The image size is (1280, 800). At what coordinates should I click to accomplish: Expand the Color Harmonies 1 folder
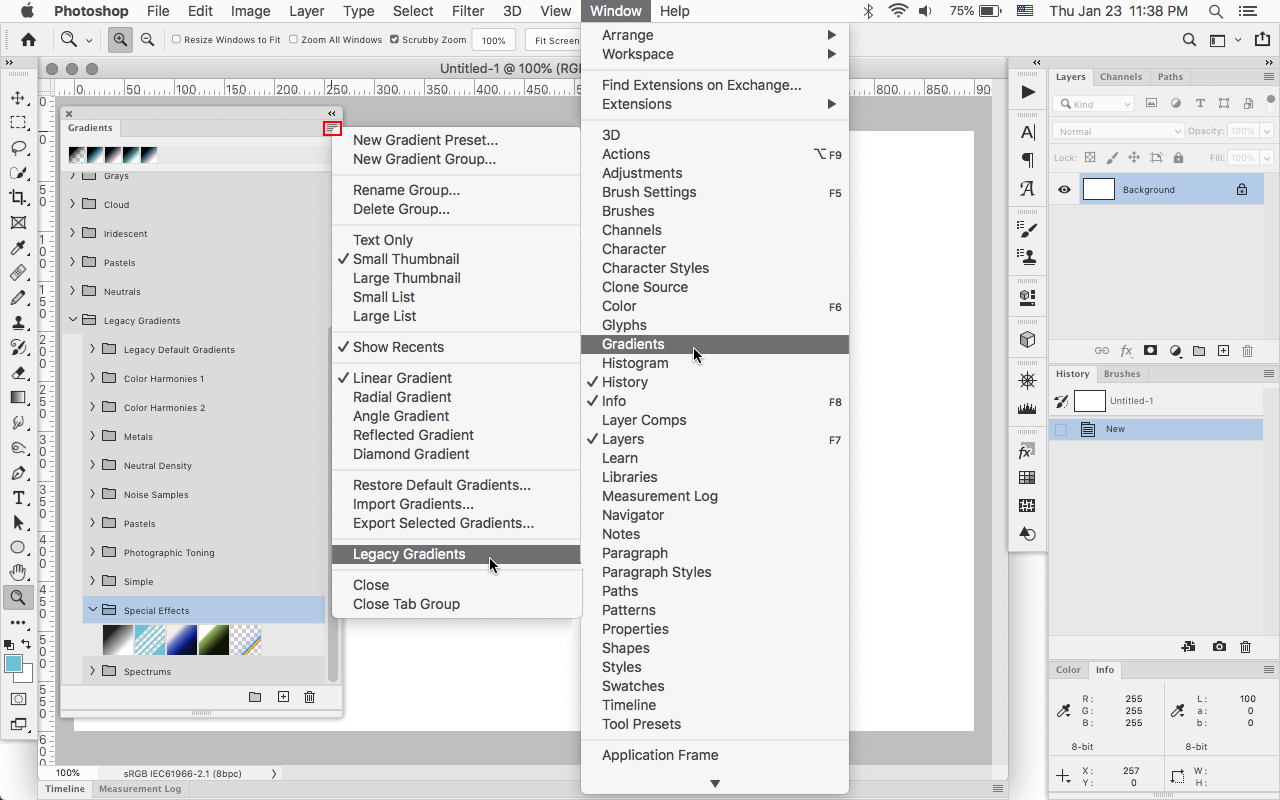click(93, 378)
